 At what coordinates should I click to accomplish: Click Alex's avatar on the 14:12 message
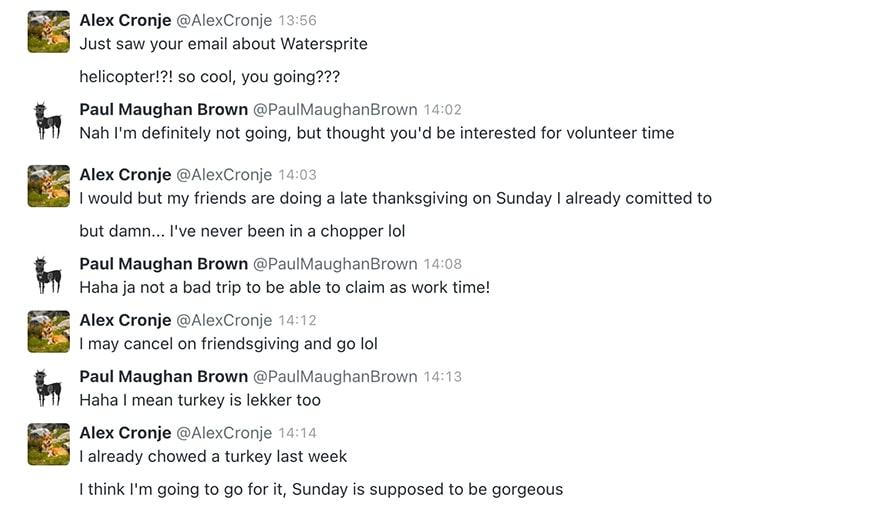pyautogui.click(x=48, y=331)
